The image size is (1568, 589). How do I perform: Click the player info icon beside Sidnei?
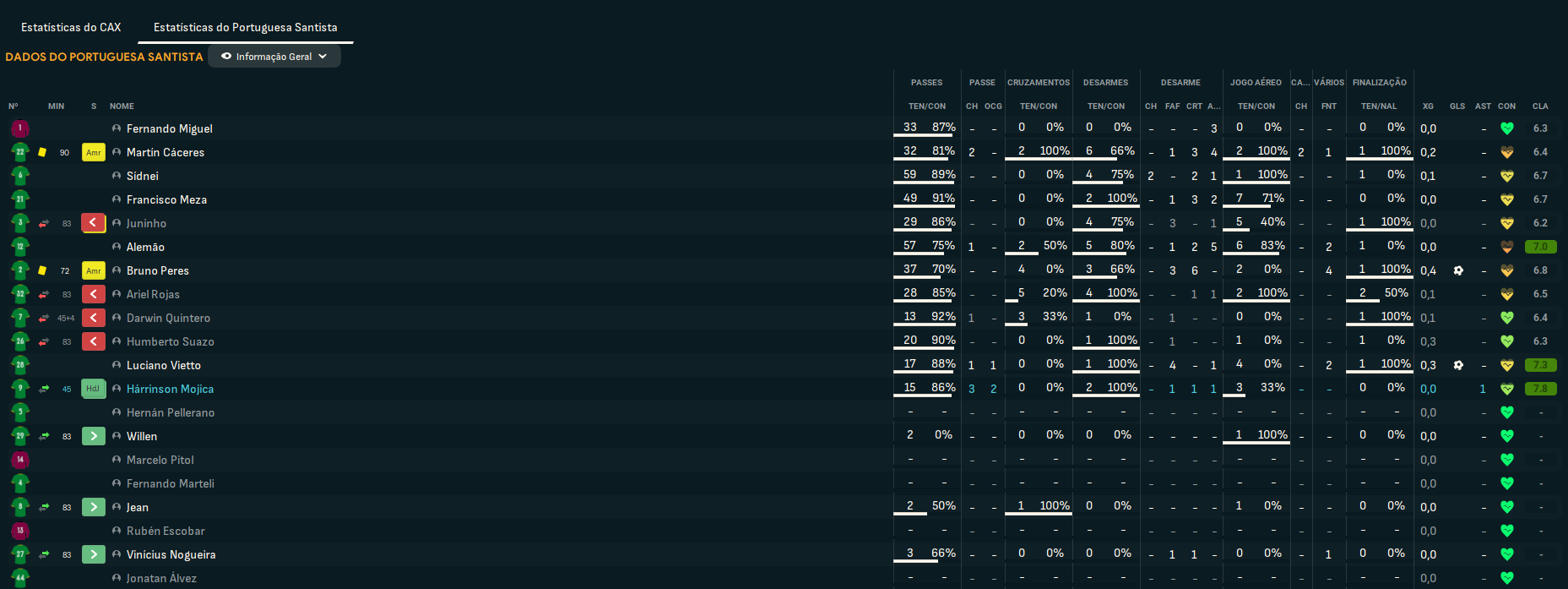point(117,176)
